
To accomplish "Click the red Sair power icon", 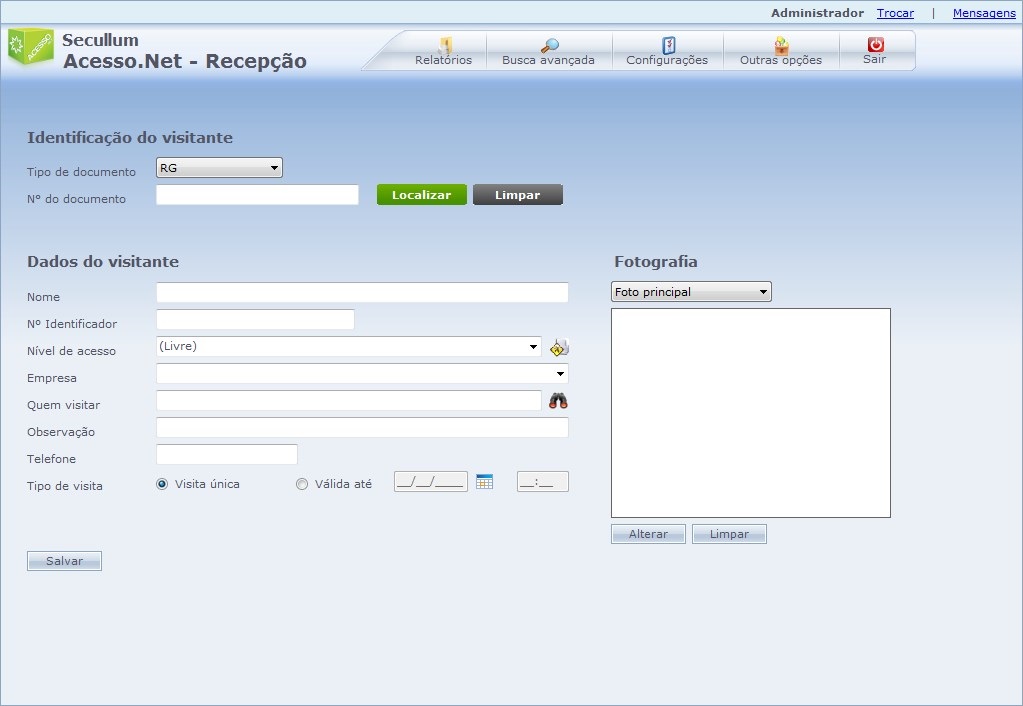I will click(875, 45).
